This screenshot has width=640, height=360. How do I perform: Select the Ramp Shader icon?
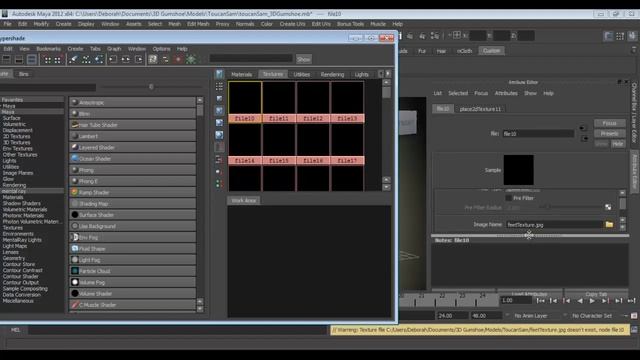(75, 192)
